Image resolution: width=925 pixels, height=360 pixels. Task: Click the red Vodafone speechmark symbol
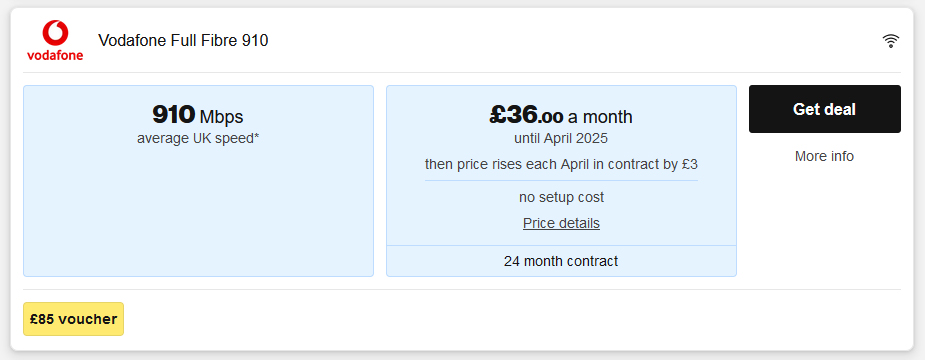click(55, 32)
